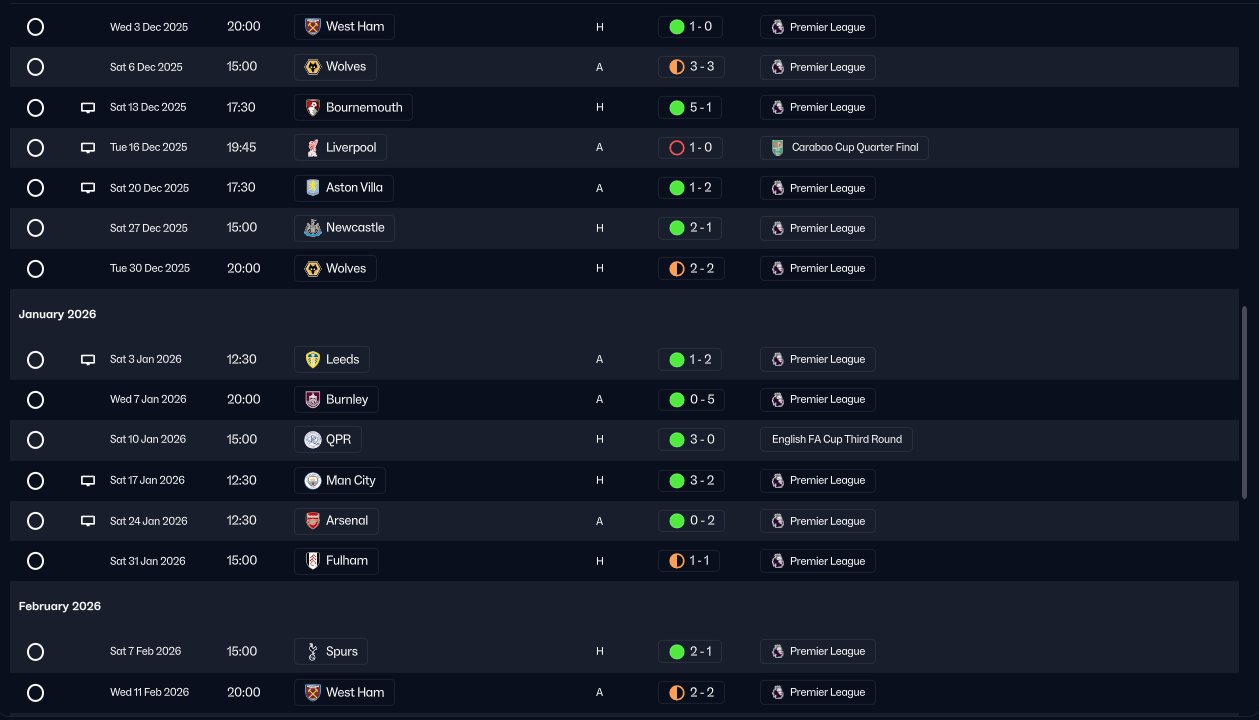Screen dimensions: 1259x720
Task: Select the radio circle for Leeds fixture
Action: 35,360
